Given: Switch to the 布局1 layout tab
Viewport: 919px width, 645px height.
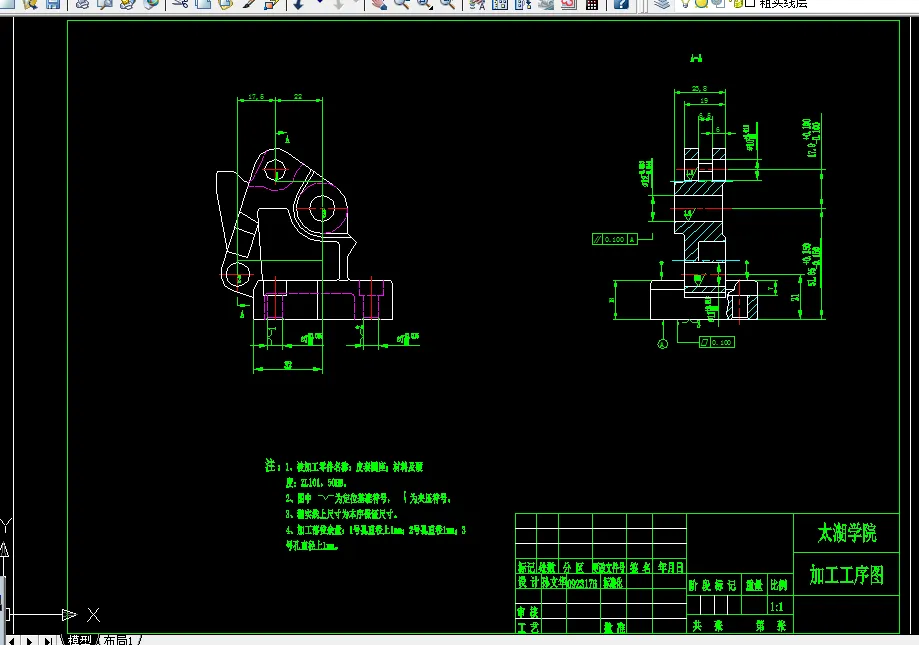Looking at the screenshot, I should 118,640.
